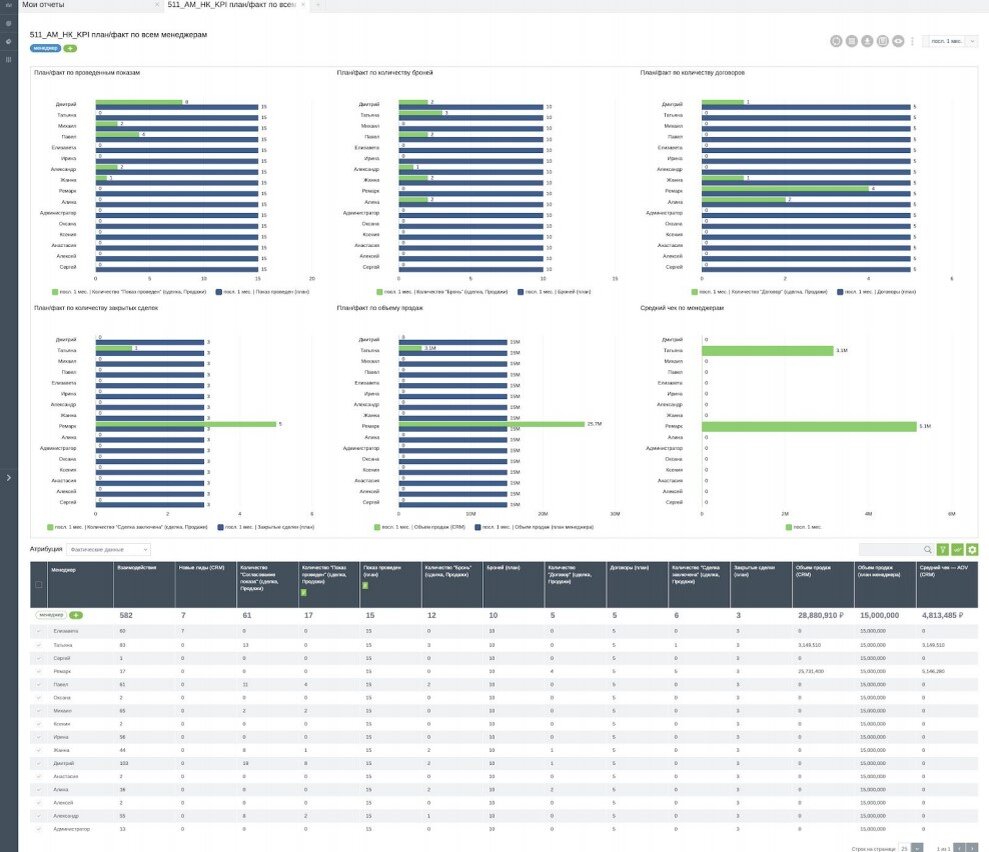The width and height of the screenshot is (989, 852).
Task: Toggle the checkbox for row Администратор
Action: click(x=38, y=829)
